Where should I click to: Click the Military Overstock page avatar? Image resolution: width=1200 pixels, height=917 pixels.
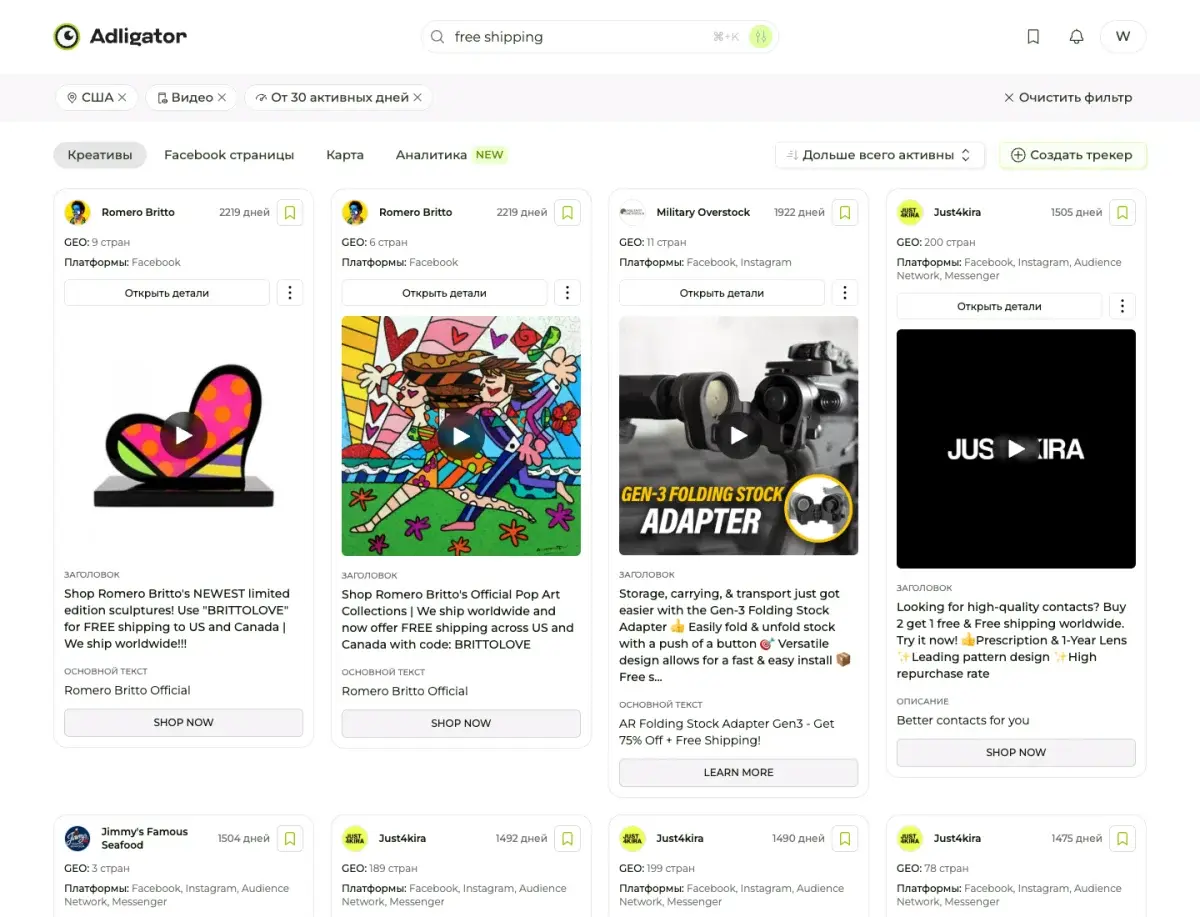(x=632, y=212)
